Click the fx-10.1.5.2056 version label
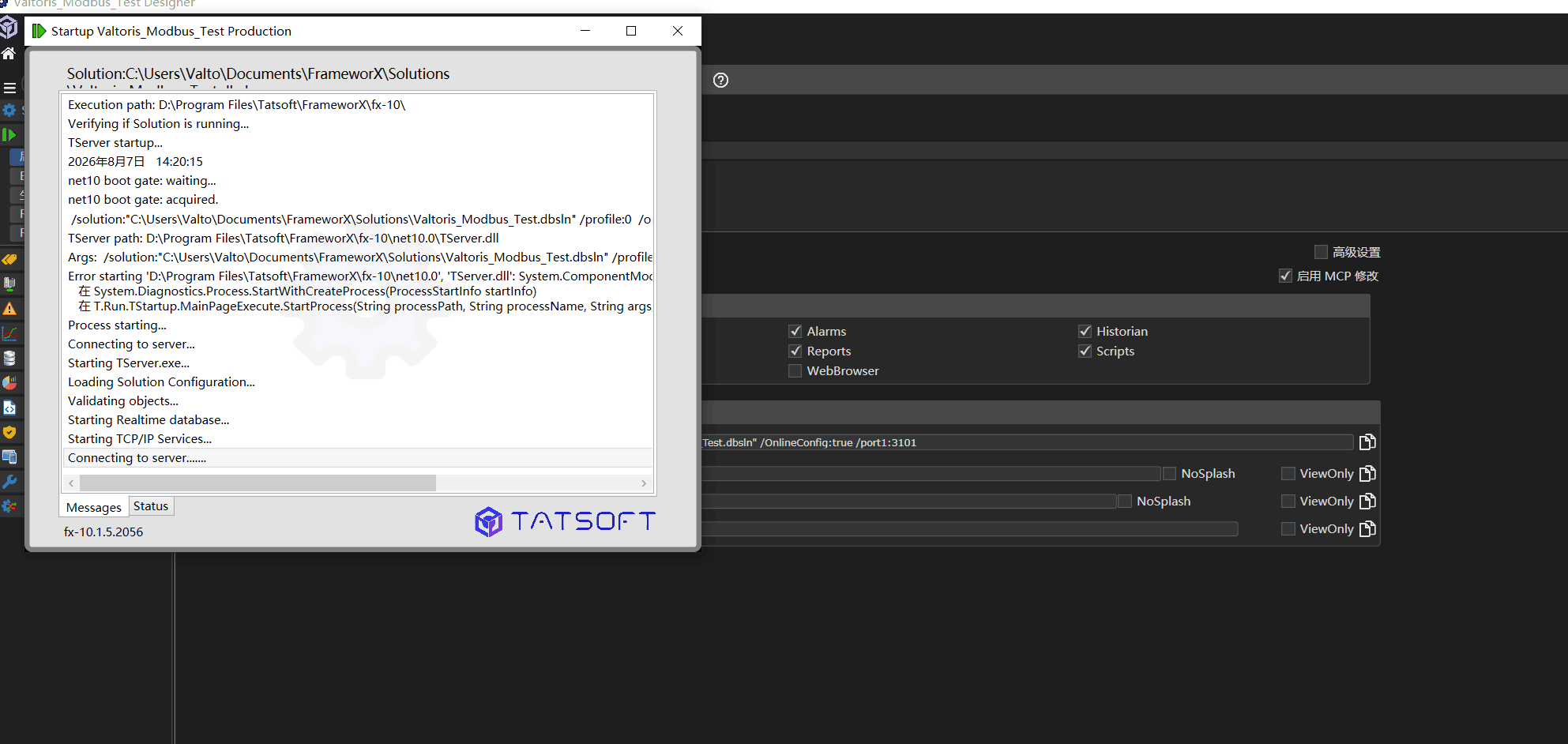Screen dimensions: 1568x744 point(103,532)
